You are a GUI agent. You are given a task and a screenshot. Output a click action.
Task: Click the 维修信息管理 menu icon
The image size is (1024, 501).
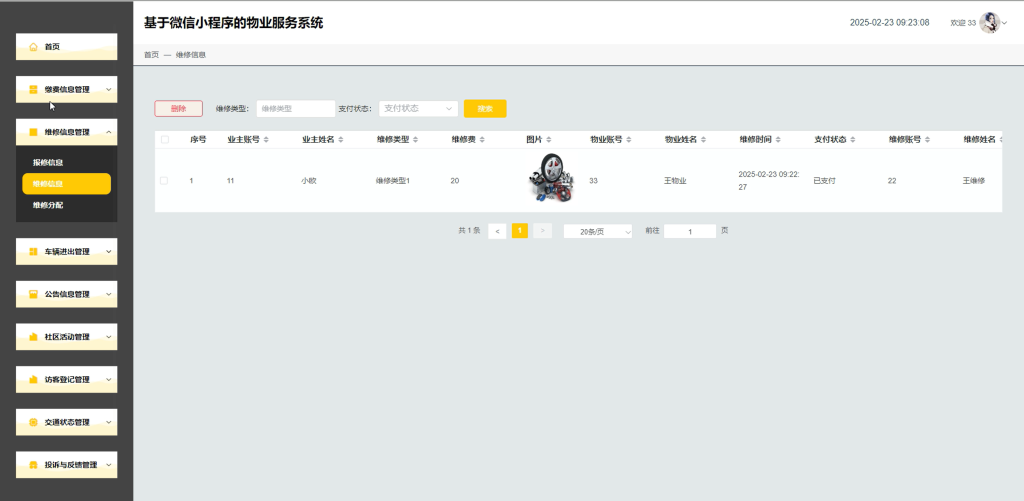(33, 132)
